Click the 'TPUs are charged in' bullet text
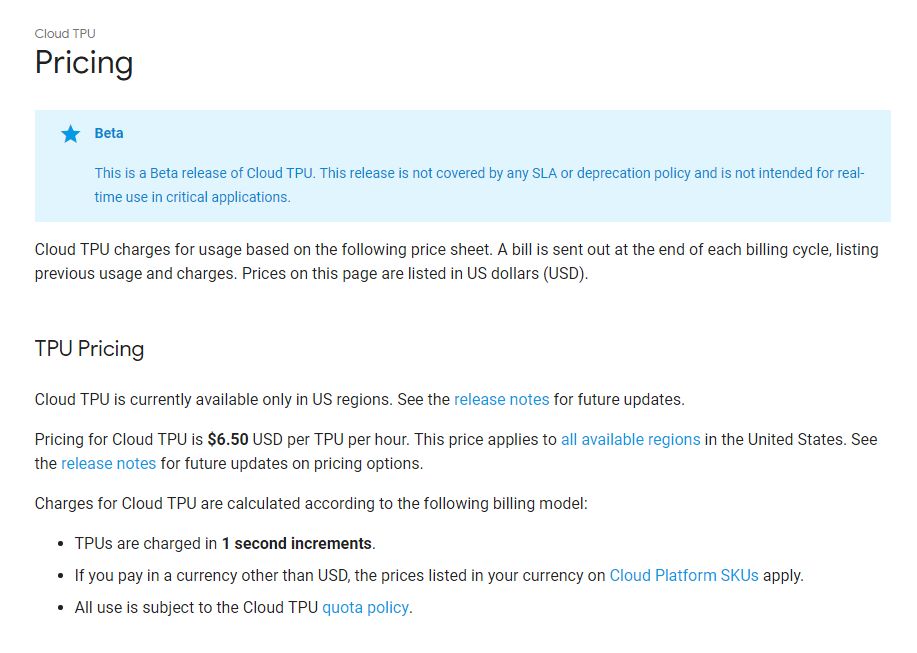This screenshot has height=653, width=917. coord(146,544)
